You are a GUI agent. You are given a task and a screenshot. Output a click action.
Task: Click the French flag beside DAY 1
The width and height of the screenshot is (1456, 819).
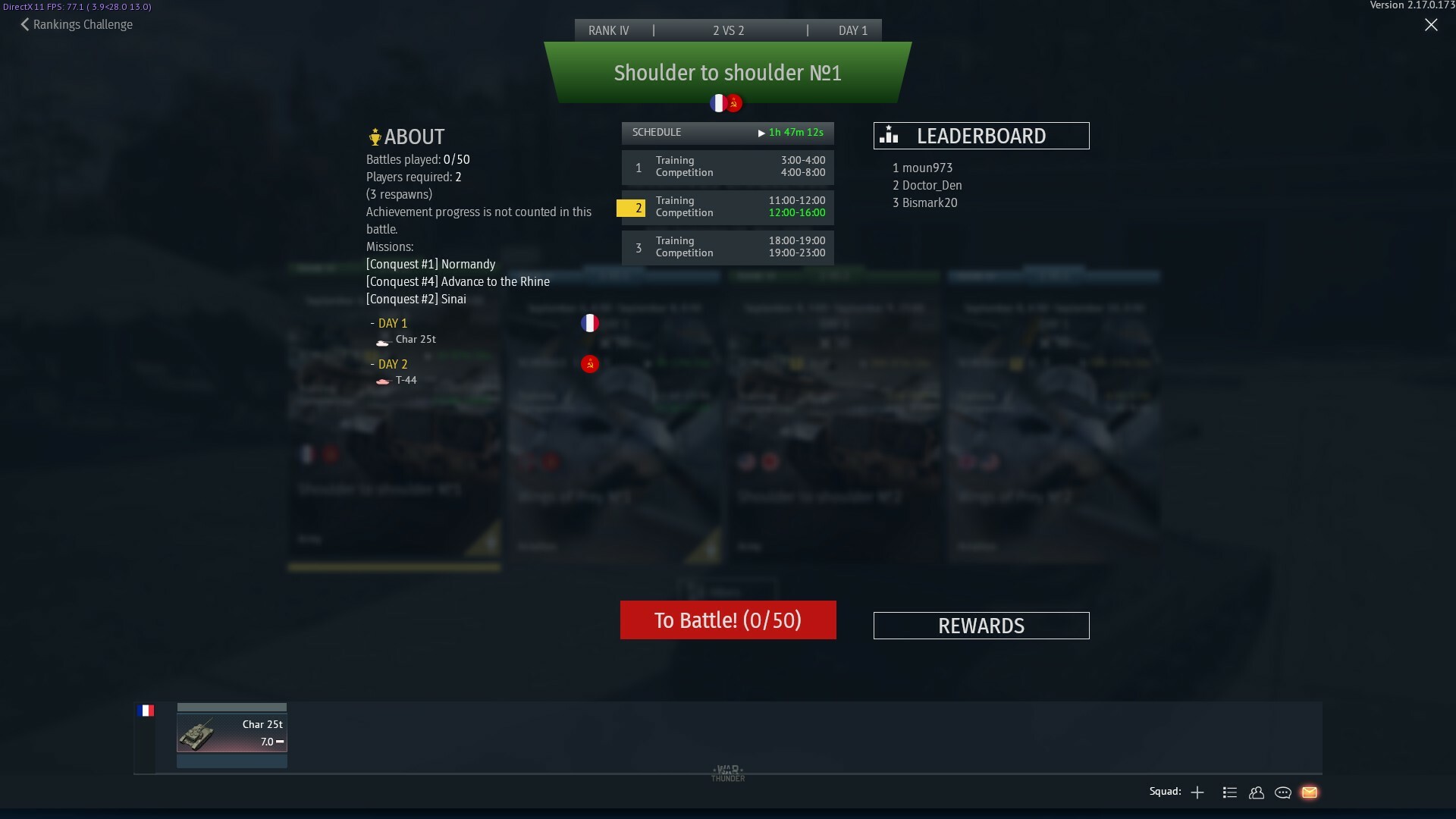click(590, 323)
